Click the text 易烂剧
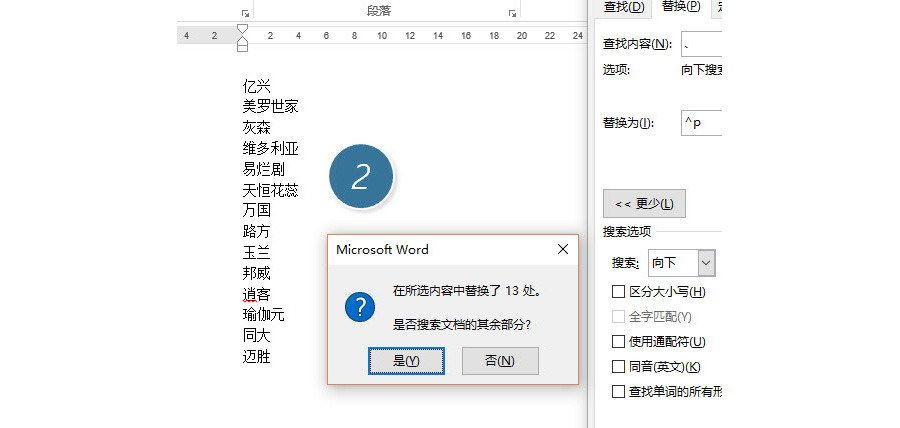 coord(263,169)
